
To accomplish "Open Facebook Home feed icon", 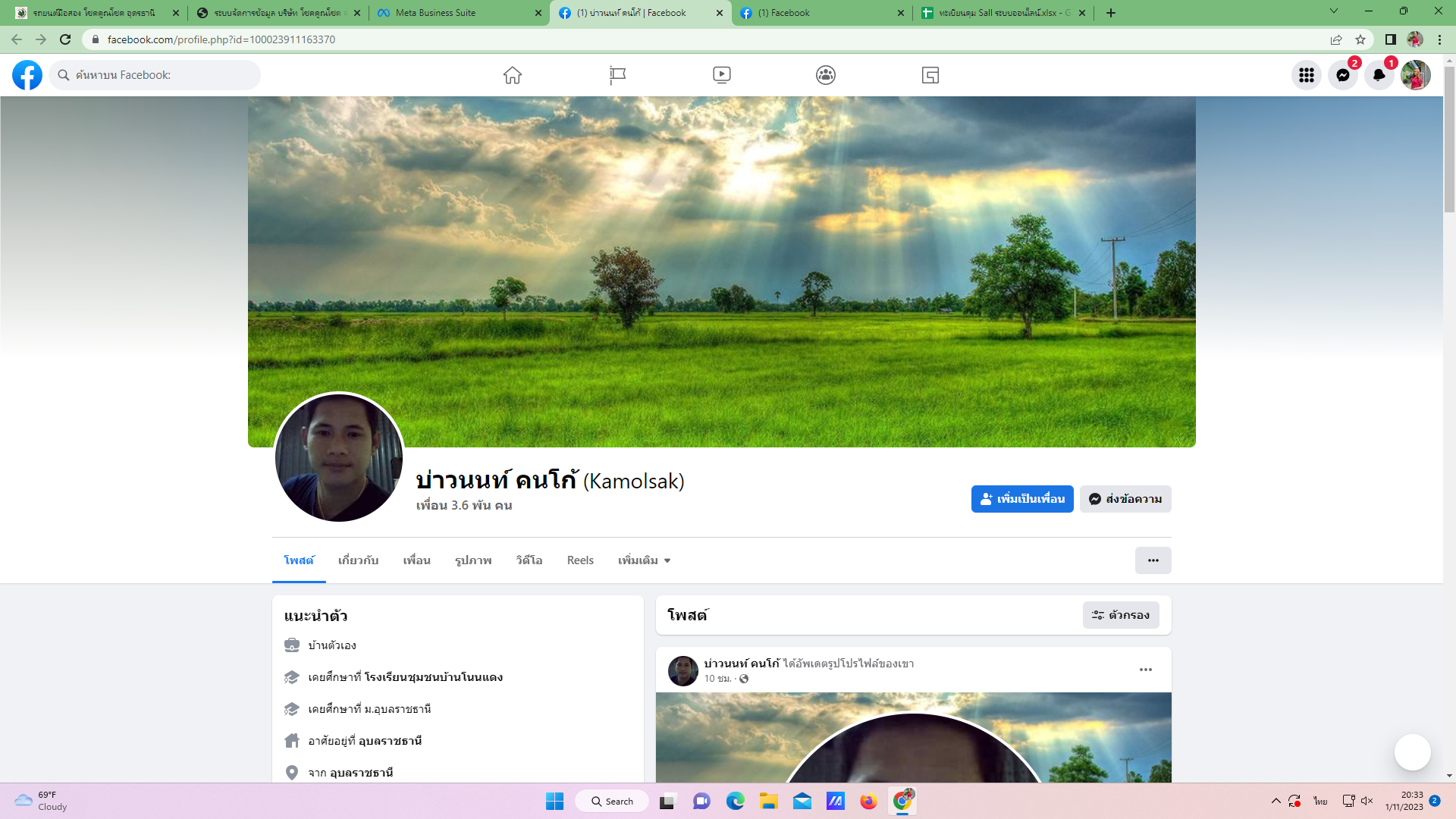I will coord(513,75).
